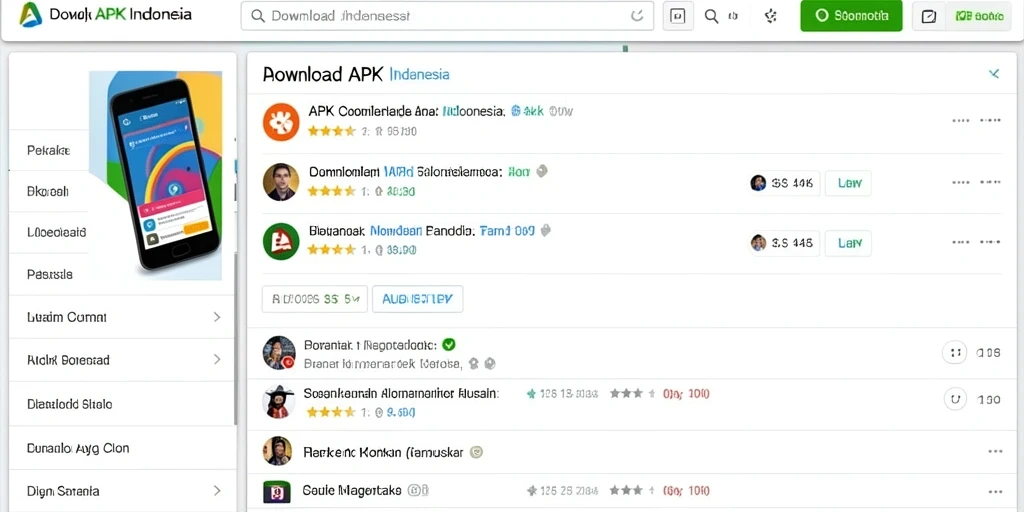Click the sidebar vertical scrollbar
This screenshot has height=512, width=1024.
click(235, 336)
